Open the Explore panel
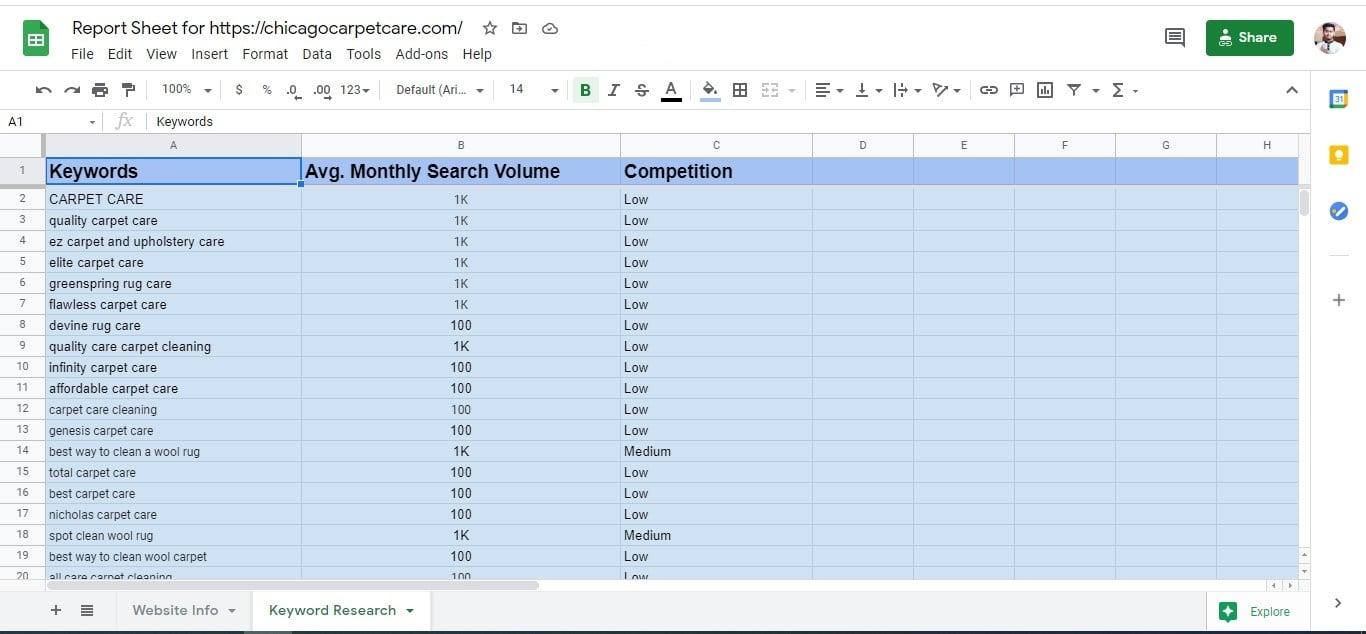Image resolution: width=1366 pixels, height=634 pixels. click(x=1255, y=611)
